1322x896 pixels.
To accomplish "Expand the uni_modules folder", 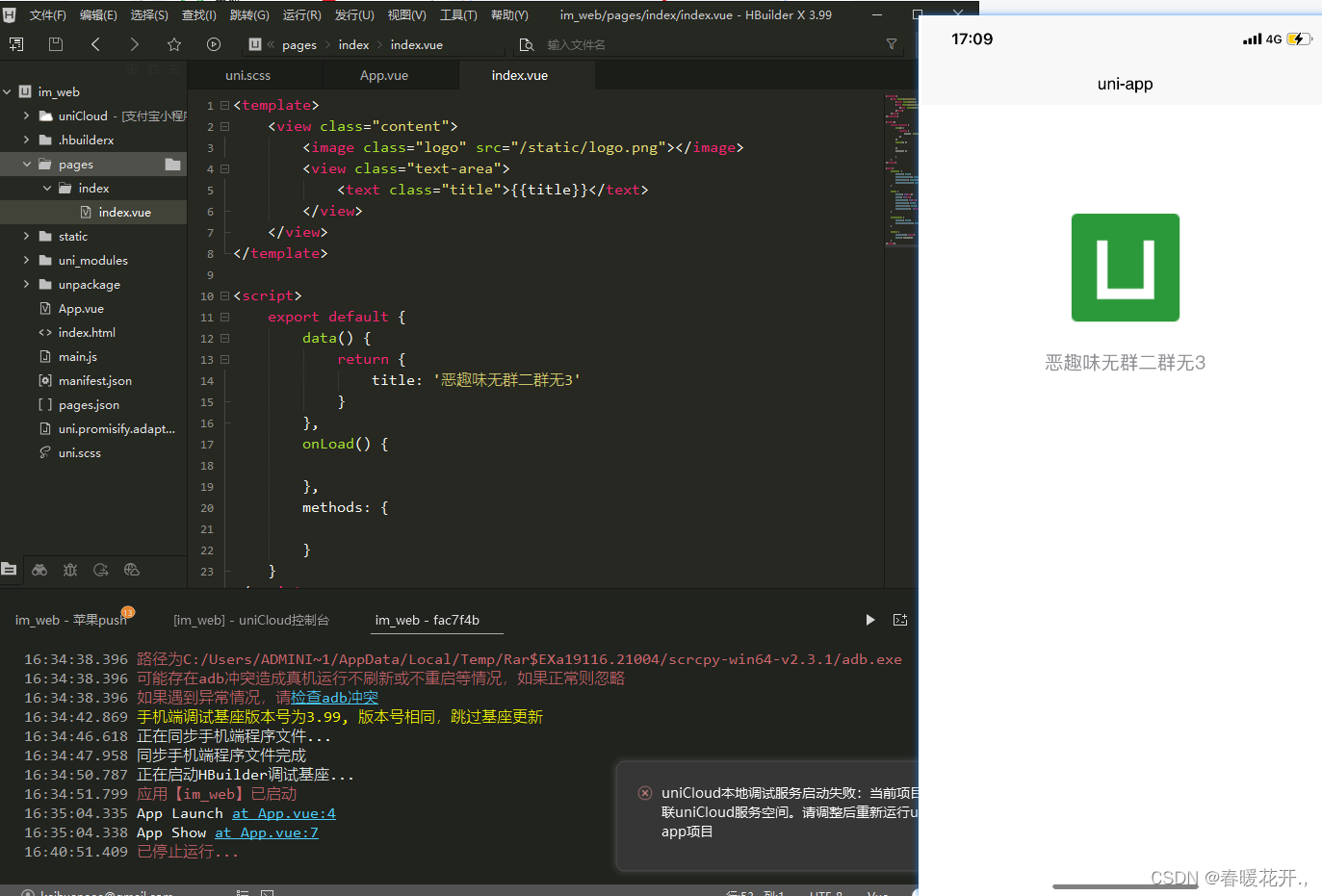I will (x=26, y=260).
